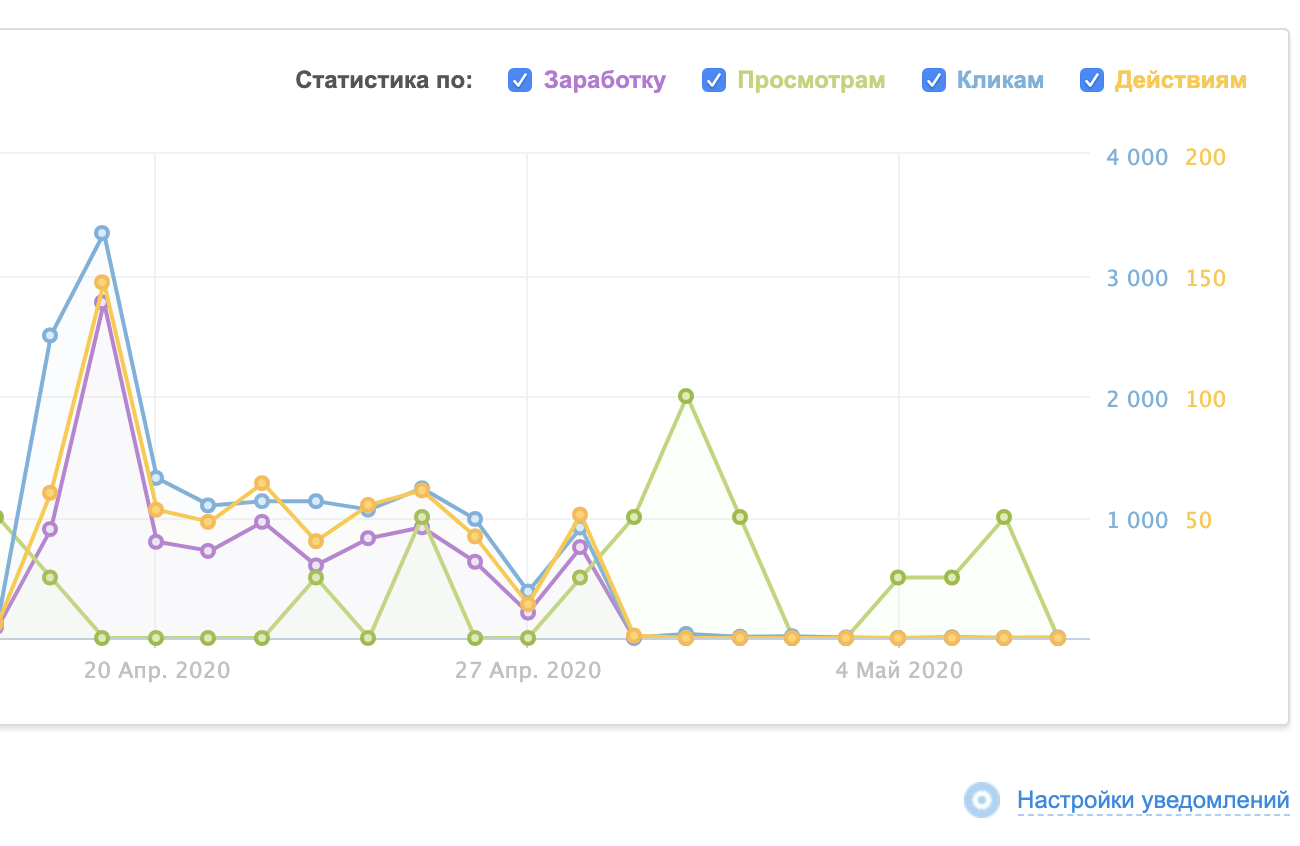Click the round notification settings icon

pos(982,800)
